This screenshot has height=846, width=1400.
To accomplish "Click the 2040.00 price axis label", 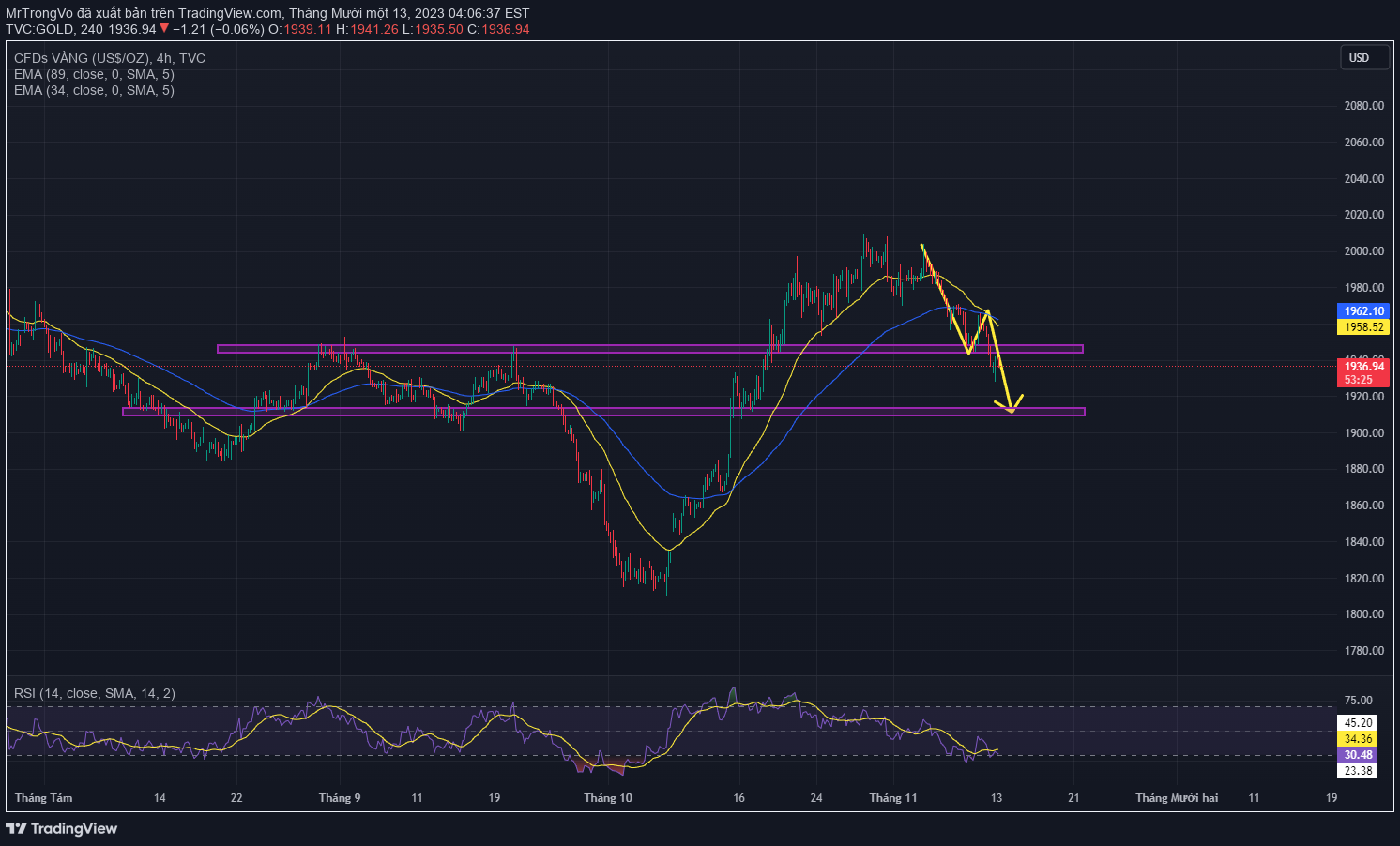I will 1364,179.
